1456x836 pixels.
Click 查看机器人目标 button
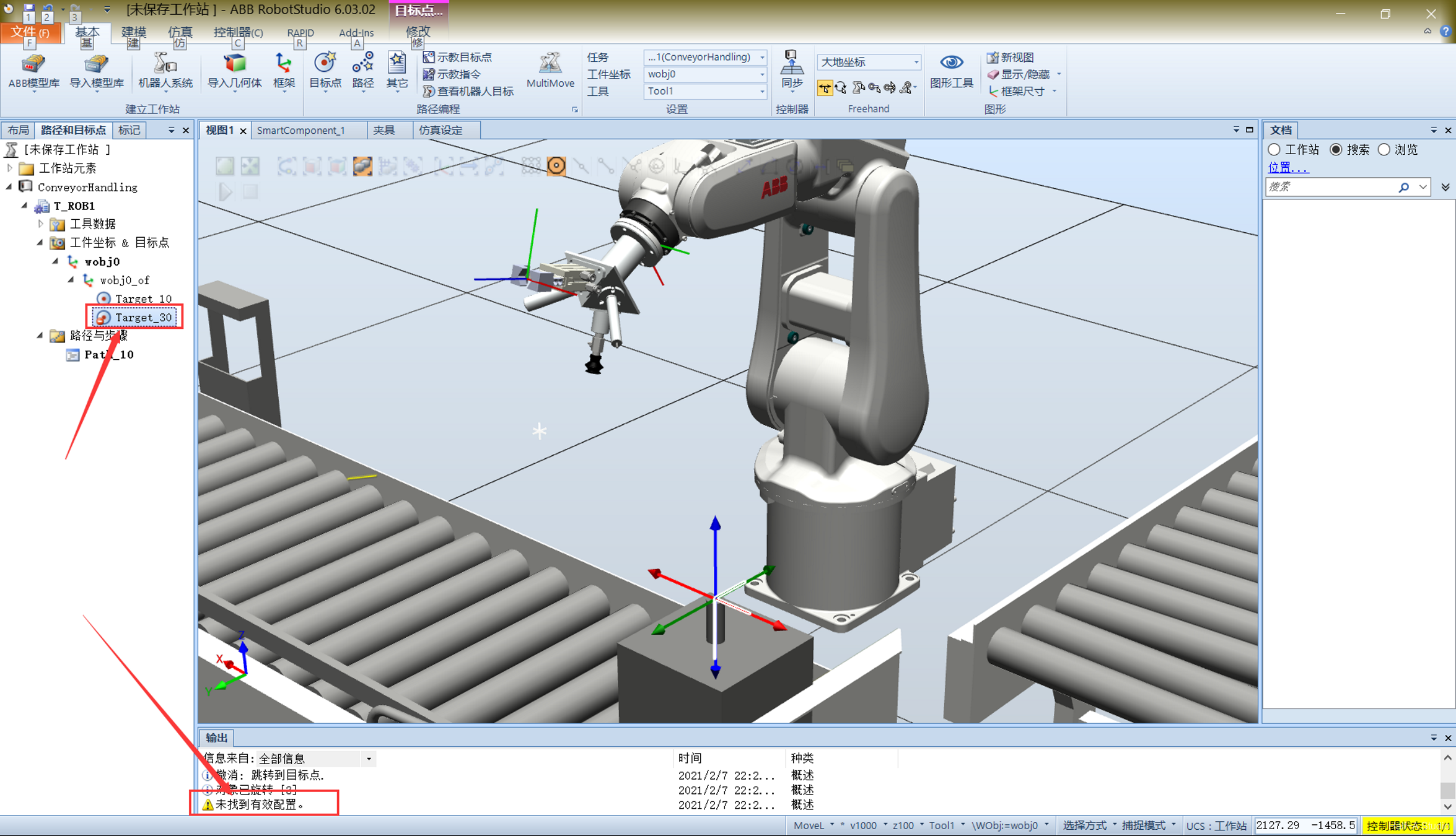pos(468,91)
